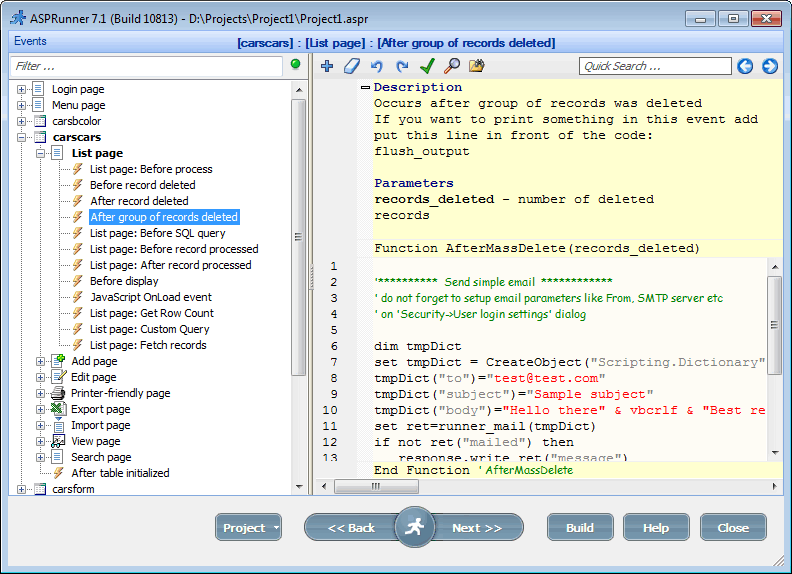Click the blue left arrow search icon
792x574 pixels.
(745, 66)
